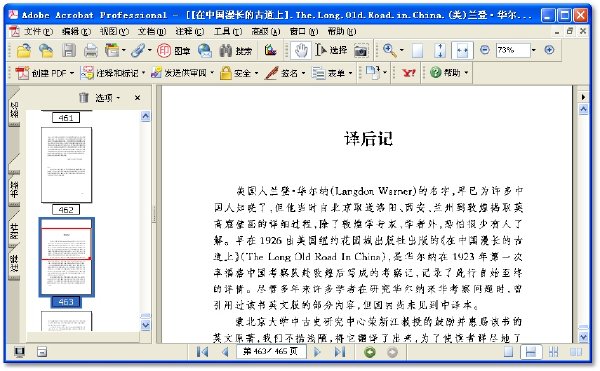Viewport: 600px width, 371px height.
Task: Open the 工具 Tools menu
Action: (x=228, y=31)
